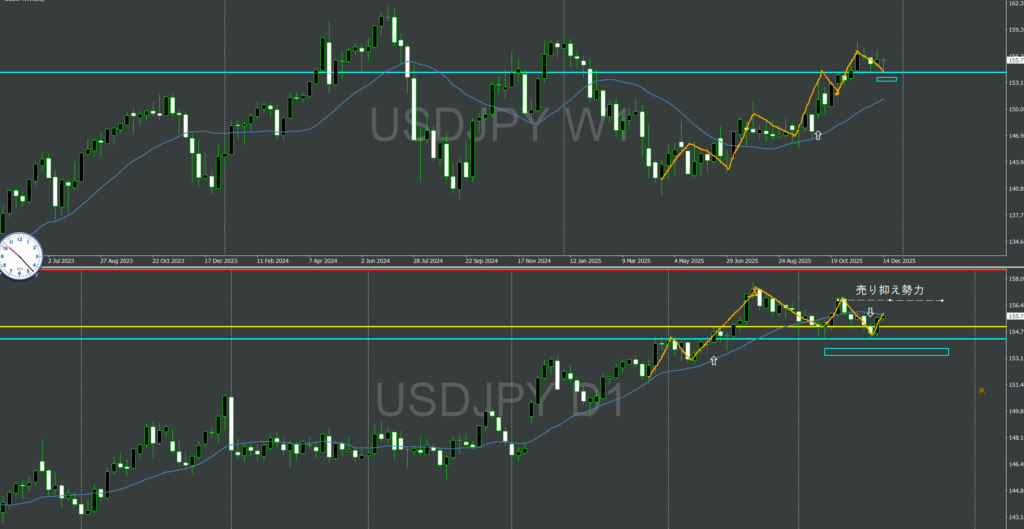Select the small cyan rectangle on weekly chart
The height and width of the screenshot is (529, 1024).
click(886, 79)
